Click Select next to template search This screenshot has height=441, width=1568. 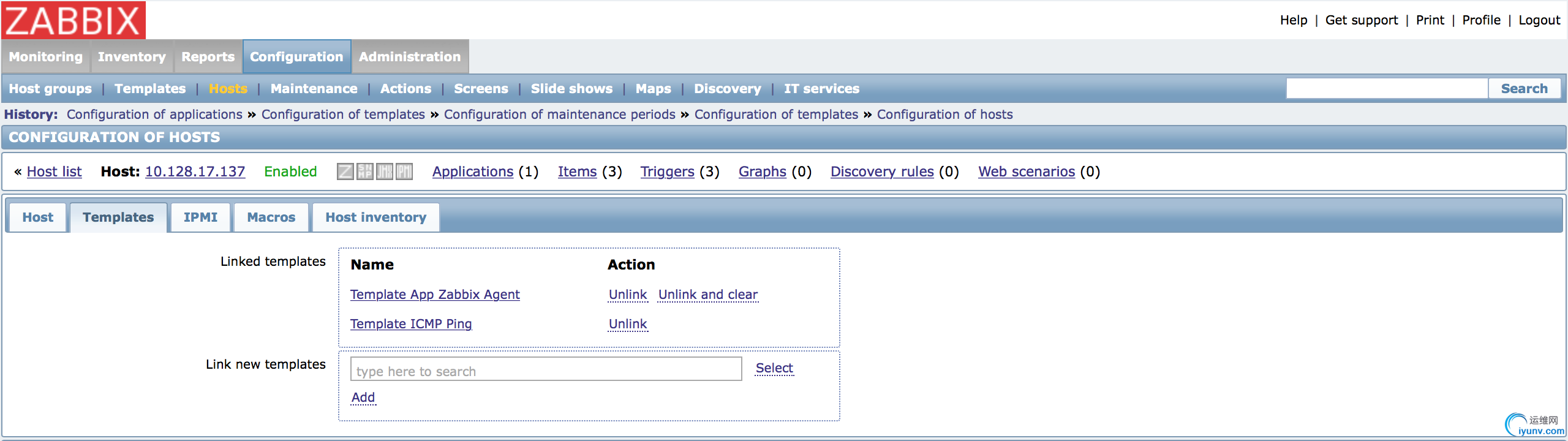tap(774, 368)
